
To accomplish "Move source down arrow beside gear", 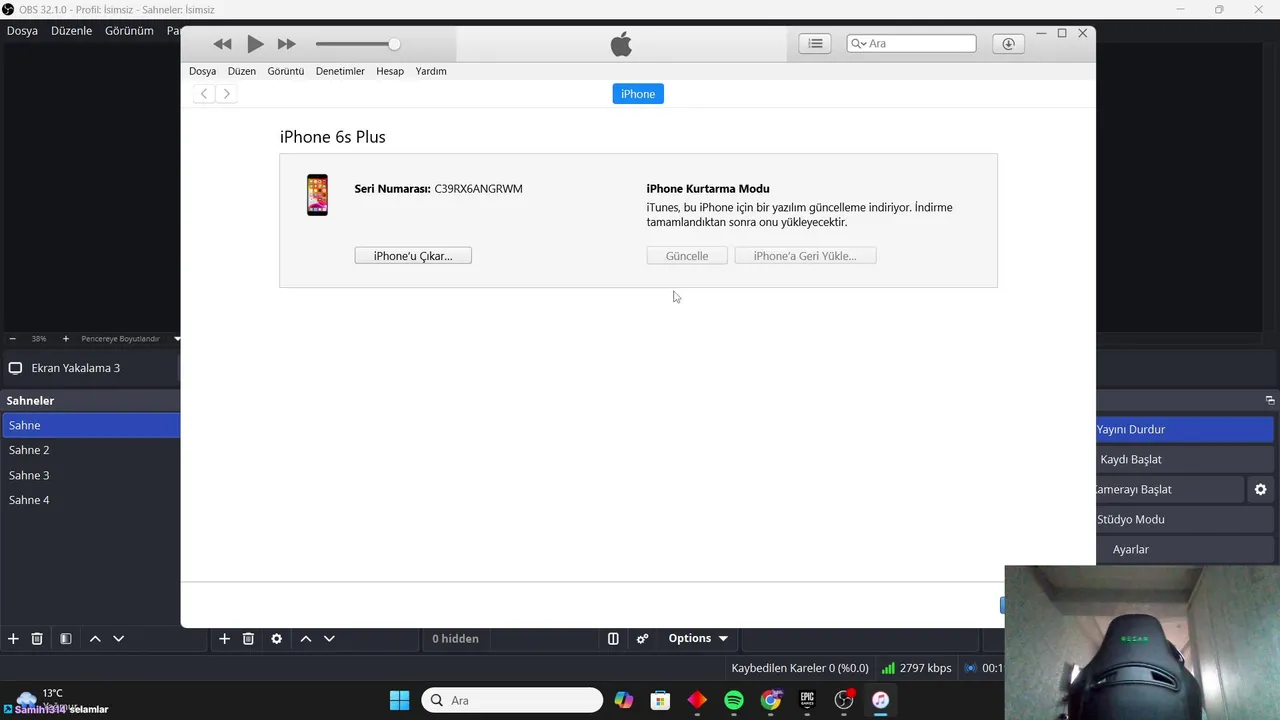I will 329,639.
